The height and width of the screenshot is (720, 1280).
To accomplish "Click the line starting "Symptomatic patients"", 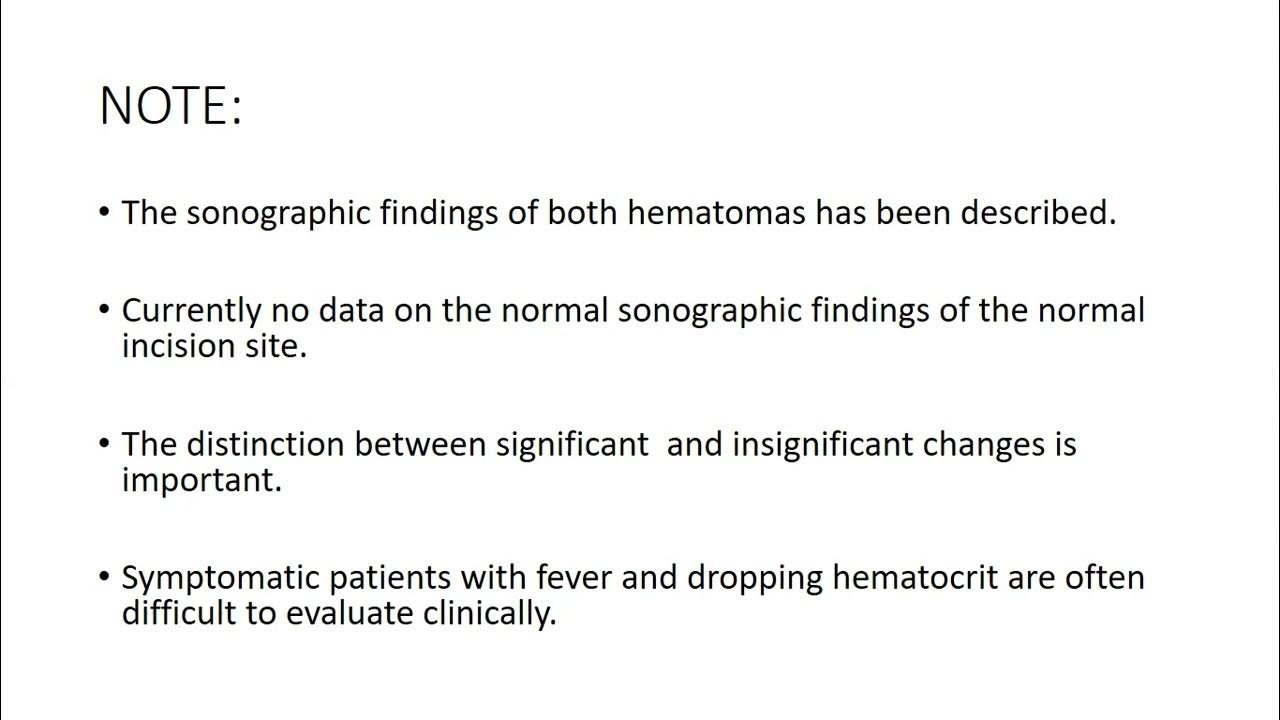I will (x=632, y=578).
